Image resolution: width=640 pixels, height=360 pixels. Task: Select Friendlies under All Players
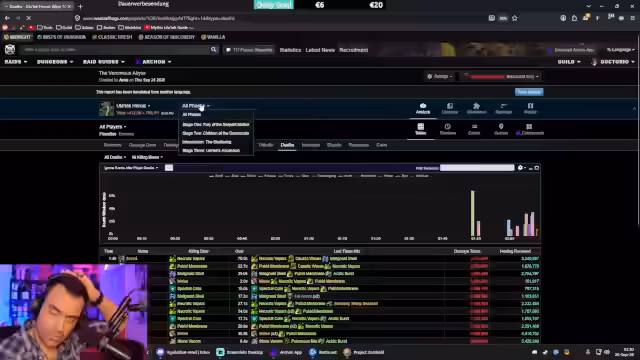[108, 134]
